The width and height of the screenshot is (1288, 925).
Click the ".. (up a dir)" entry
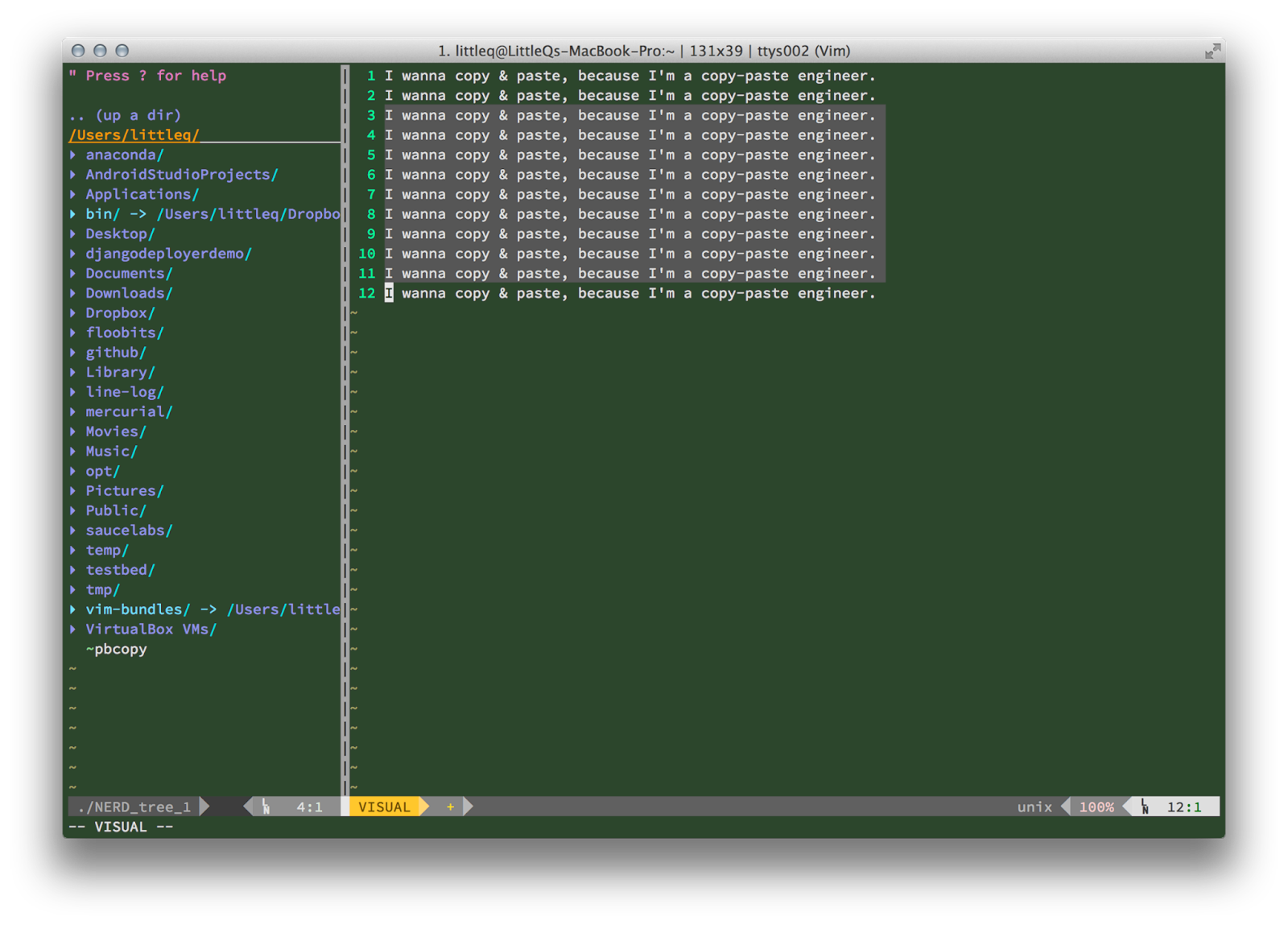(126, 115)
